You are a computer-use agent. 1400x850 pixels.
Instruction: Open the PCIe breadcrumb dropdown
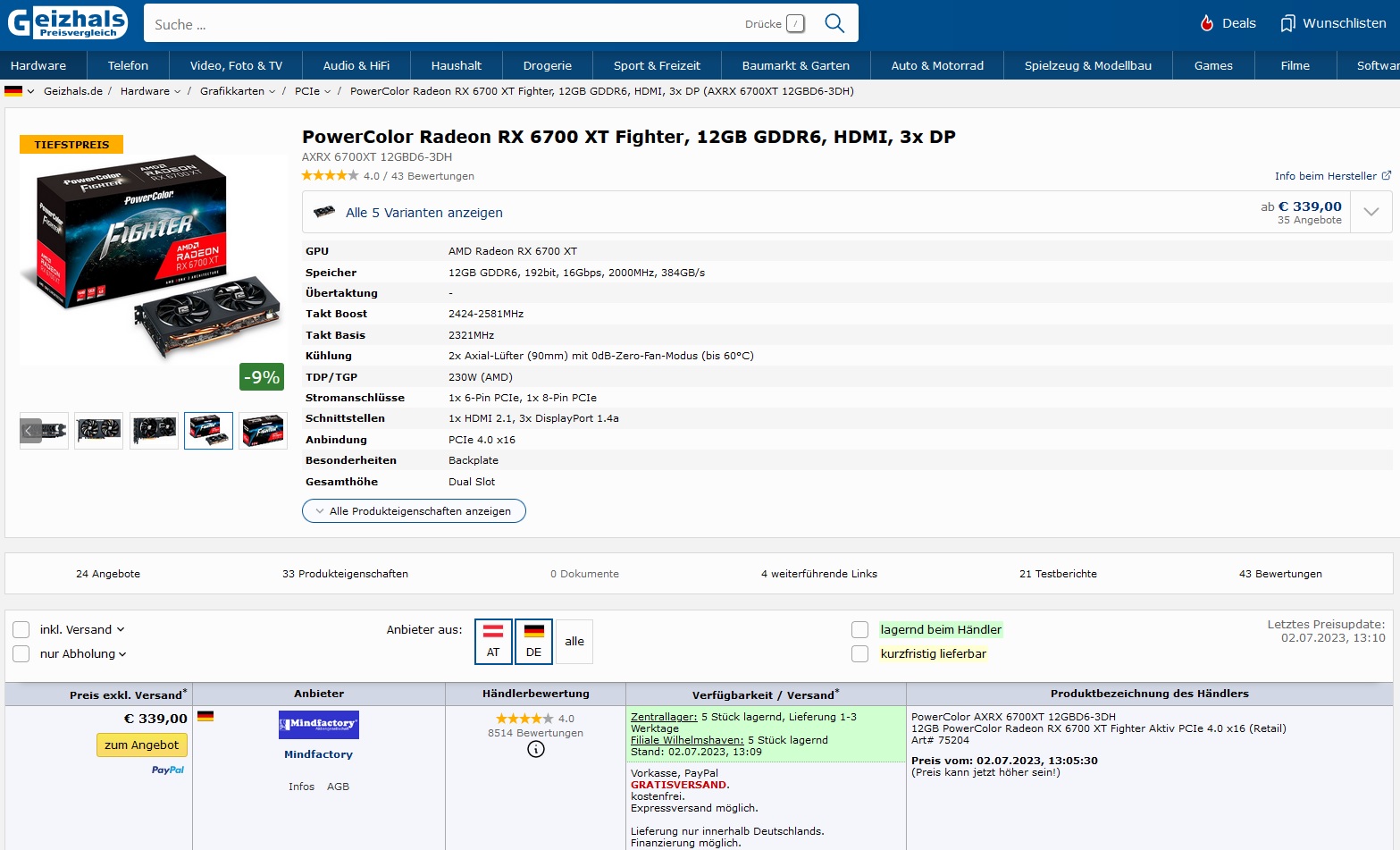click(327, 91)
